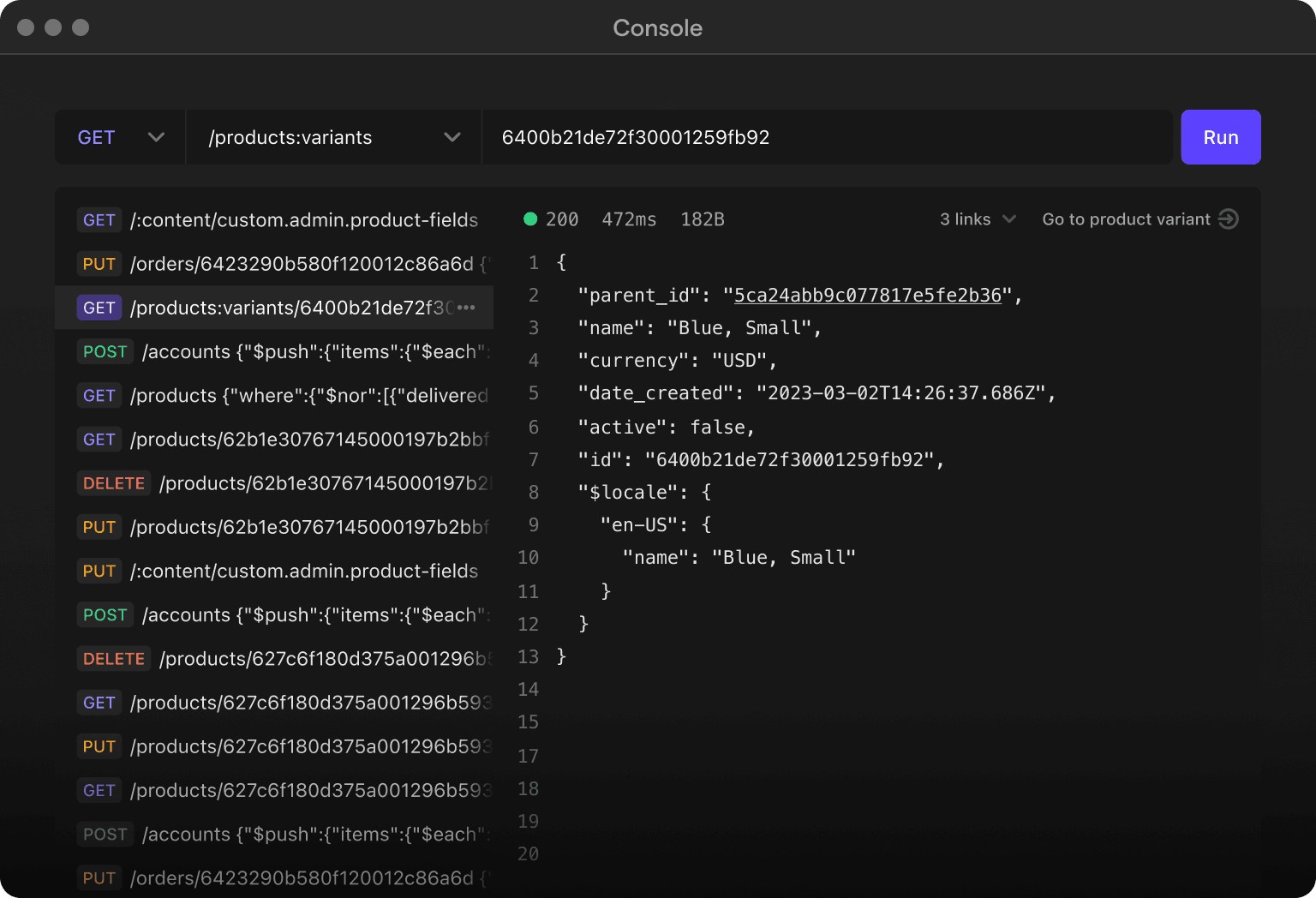Expand the 3 links dropdown
Screen dimensions: 1316x898
pos(977,219)
